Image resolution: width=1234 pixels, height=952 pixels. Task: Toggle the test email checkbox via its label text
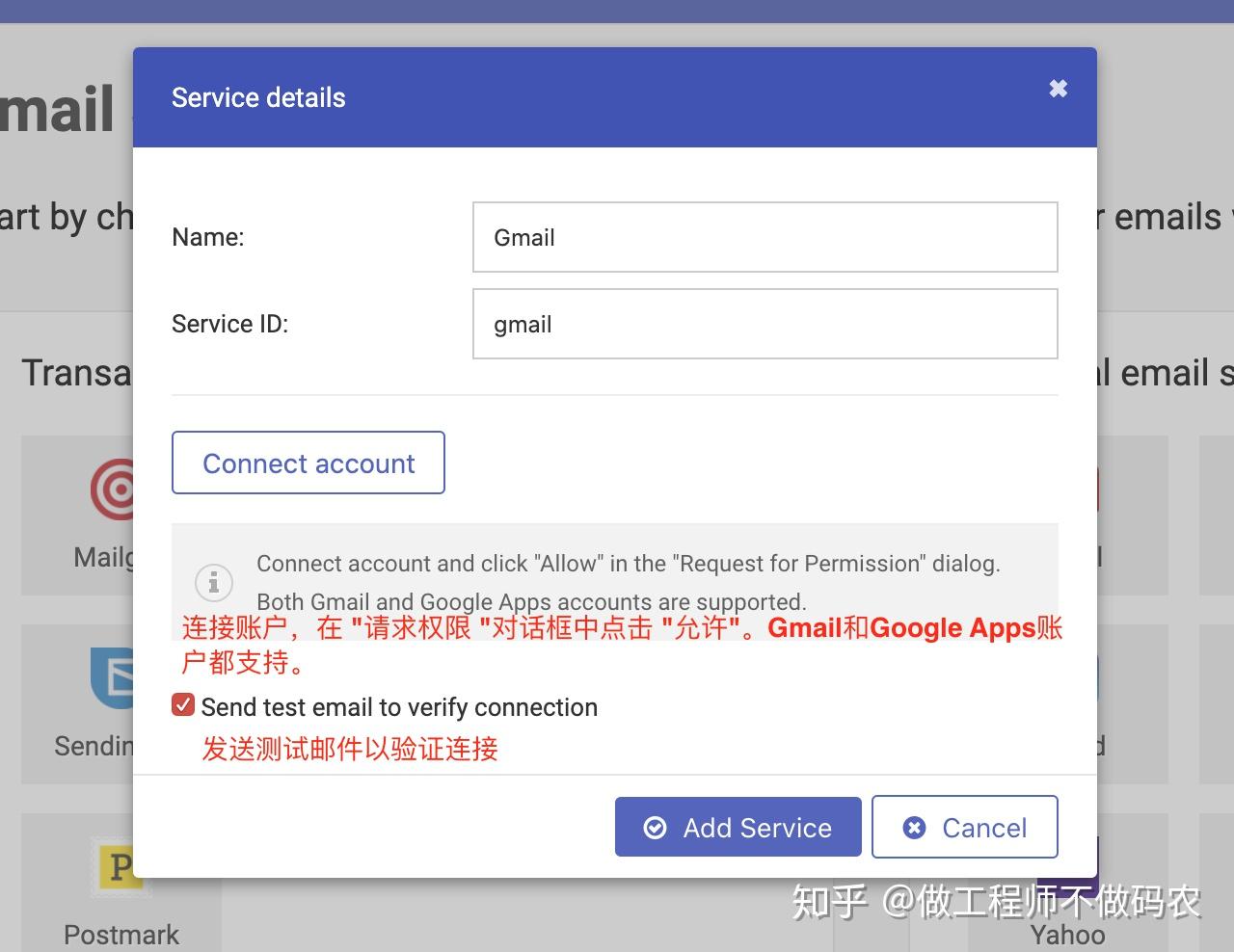point(398,707)
